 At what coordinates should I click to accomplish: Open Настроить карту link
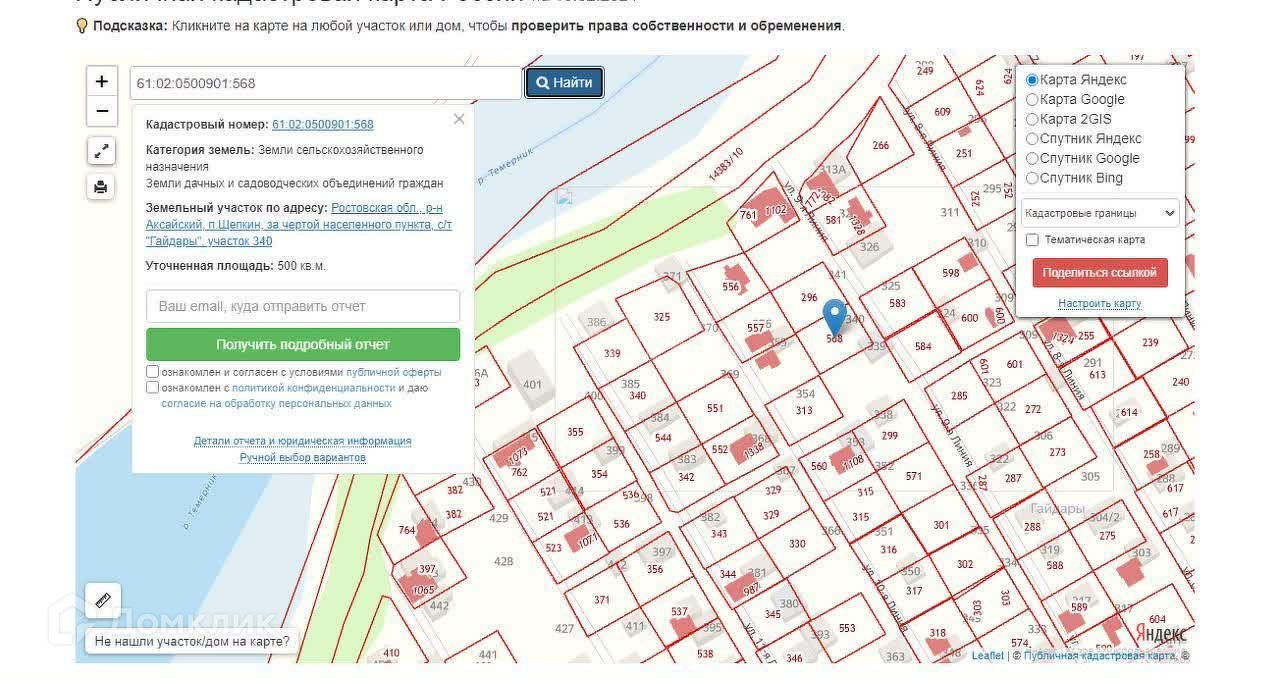pos(1099,303)
